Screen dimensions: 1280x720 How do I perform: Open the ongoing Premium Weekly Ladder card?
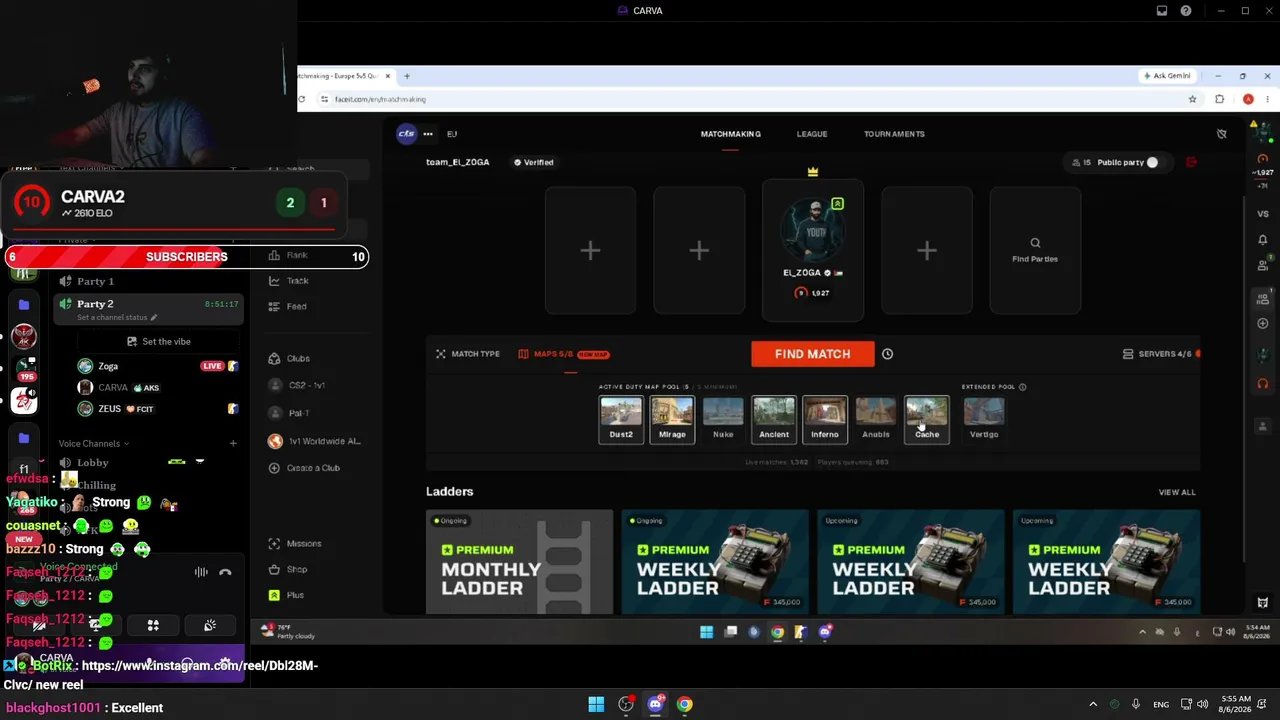715,562
